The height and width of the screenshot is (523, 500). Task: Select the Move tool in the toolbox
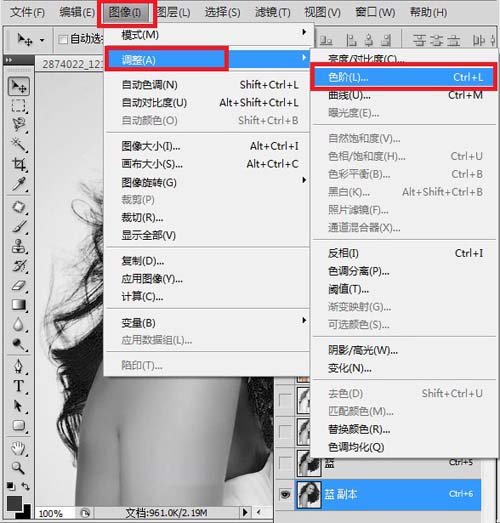click(19, 86)
